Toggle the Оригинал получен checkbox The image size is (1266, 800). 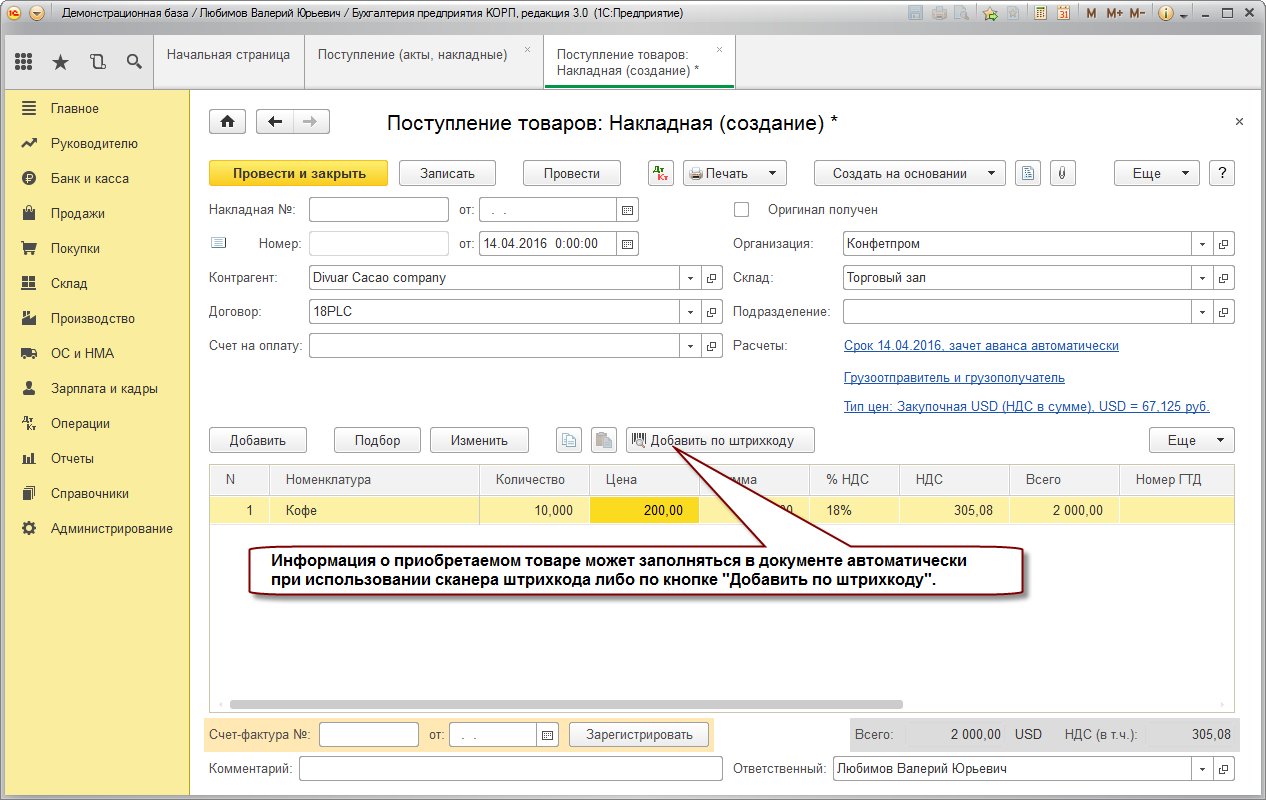742,210
